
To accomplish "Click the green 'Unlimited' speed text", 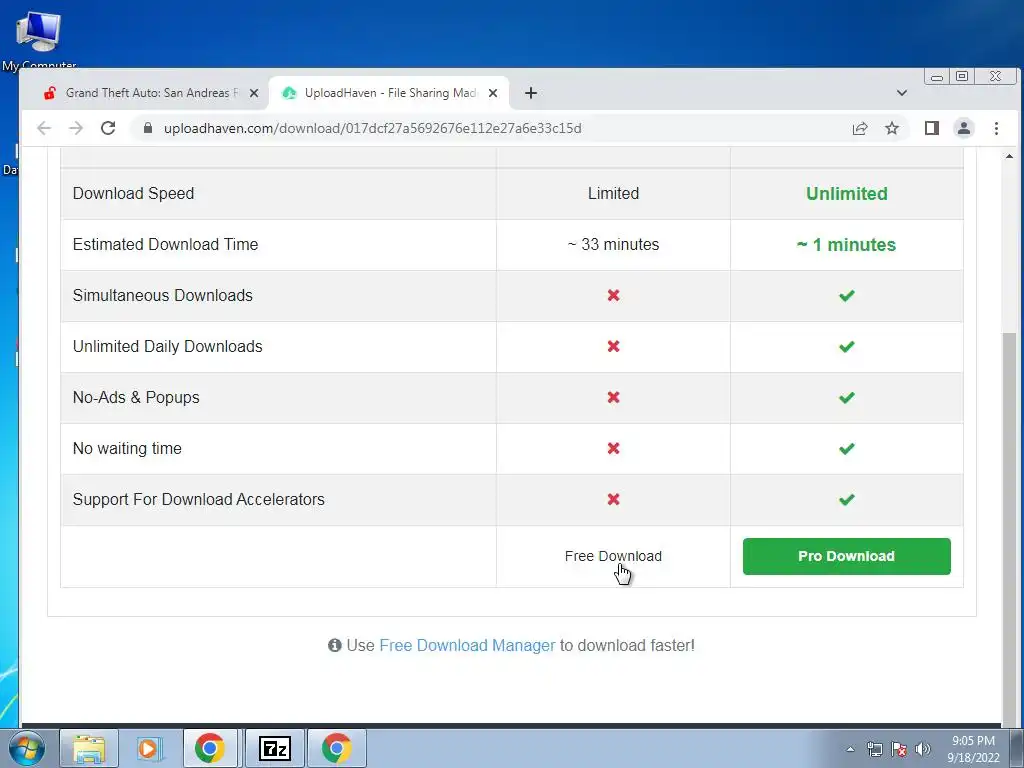I will pyautogui.click(x=846, y=193).
